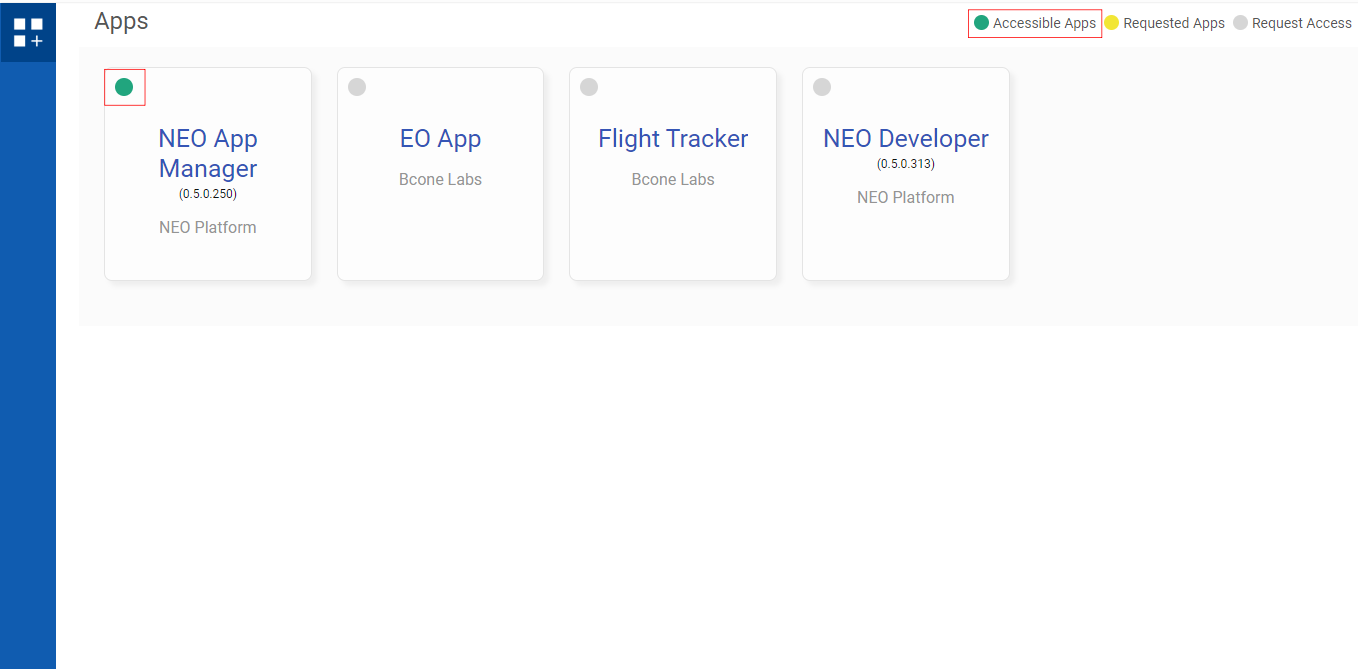Click gray status dot on NEO Developer card

tap(822, 87)
